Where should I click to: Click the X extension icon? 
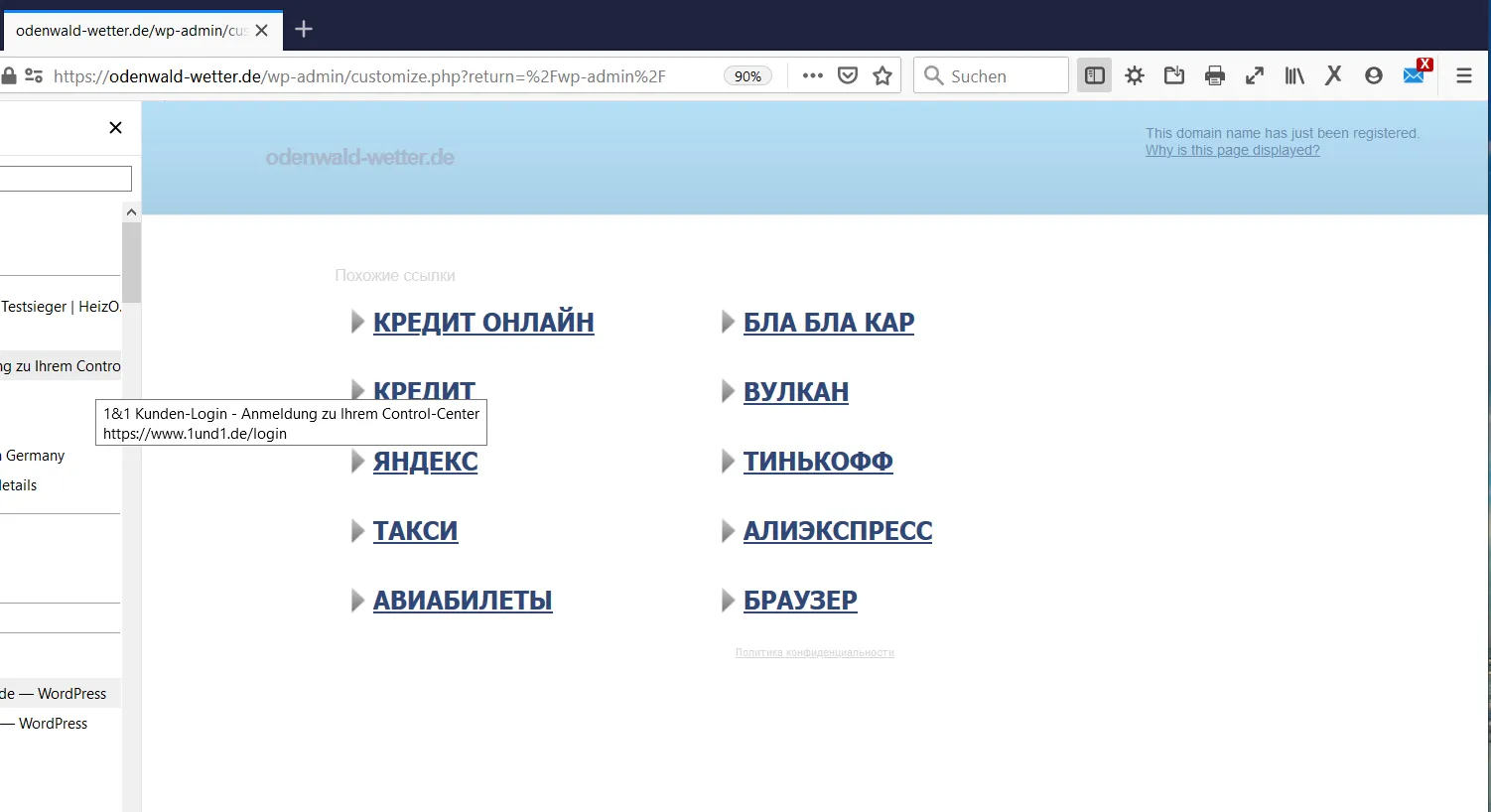[1333, 74]
